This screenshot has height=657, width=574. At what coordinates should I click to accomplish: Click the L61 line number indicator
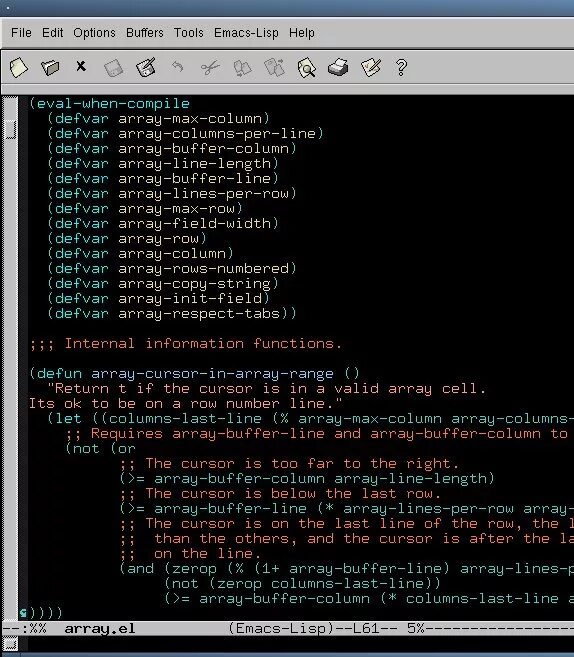pyautogui.click(x=366, y=629)
